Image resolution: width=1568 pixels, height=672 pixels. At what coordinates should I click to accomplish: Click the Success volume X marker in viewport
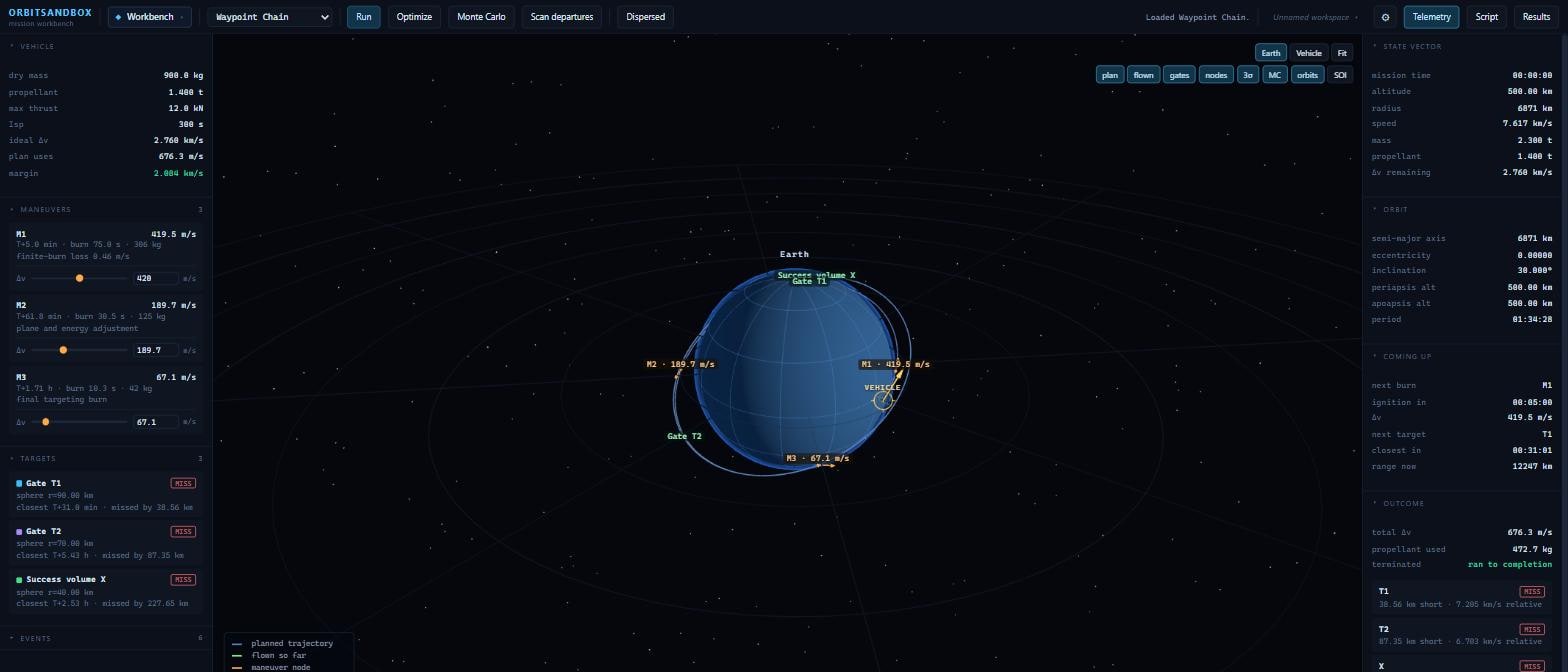(817, 275)
